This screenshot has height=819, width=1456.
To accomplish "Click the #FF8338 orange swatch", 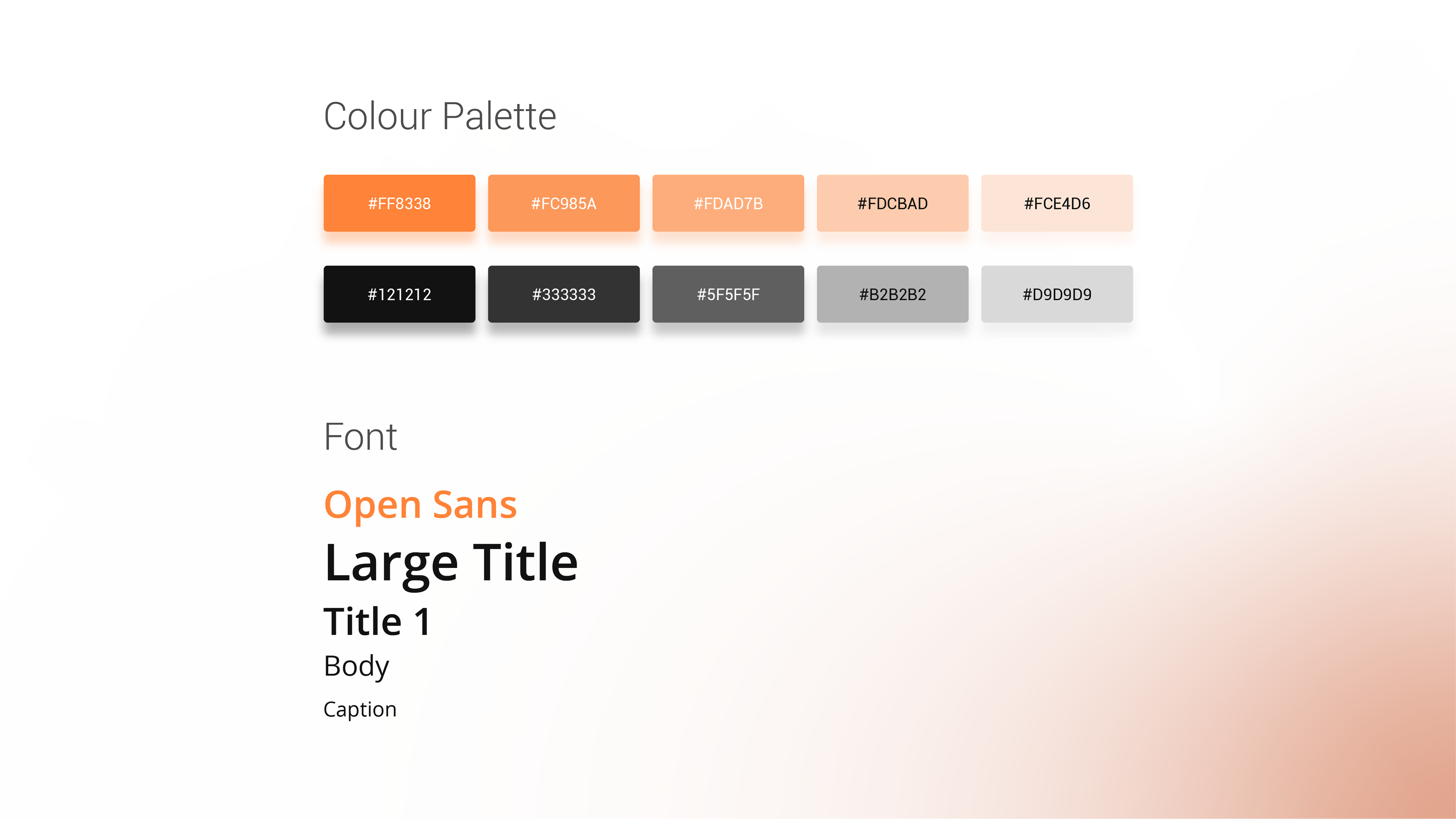I will [399, 203].
